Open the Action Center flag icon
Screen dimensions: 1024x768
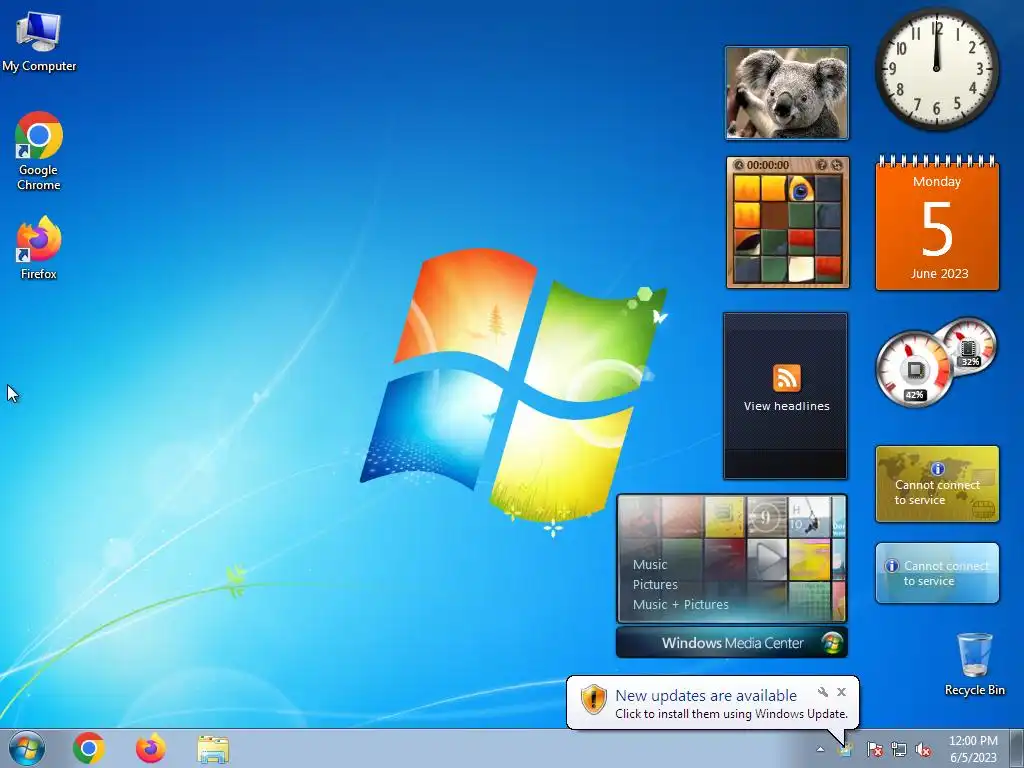click(x=874, y=749)
